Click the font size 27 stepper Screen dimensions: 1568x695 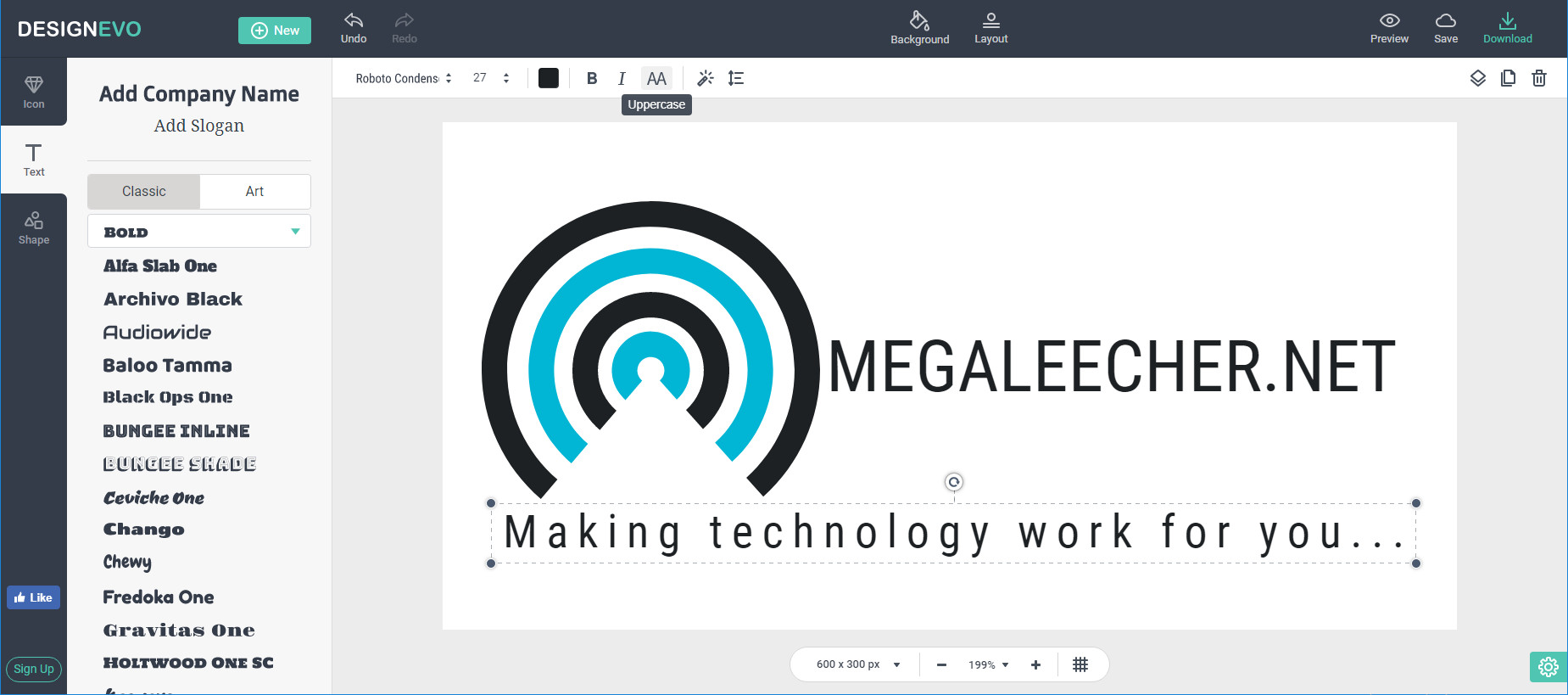(506, 78)
